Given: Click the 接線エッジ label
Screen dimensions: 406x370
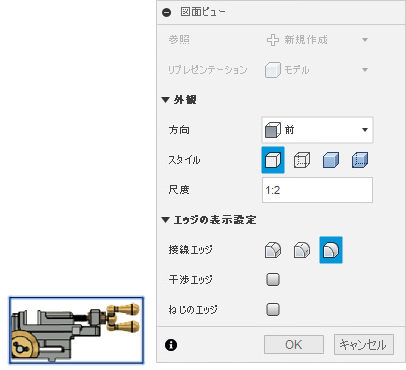Looking at the screenshot, I should tap(190, 250).
